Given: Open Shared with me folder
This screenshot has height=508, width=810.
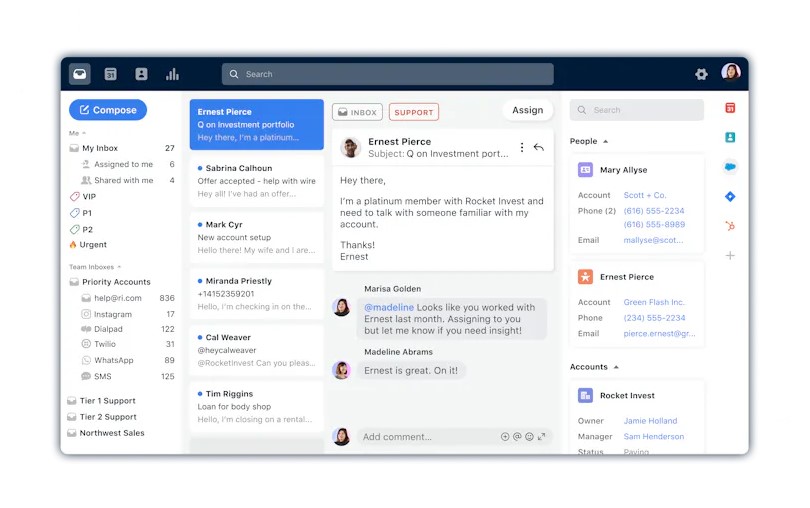Looking at the screenshot, I should (128, 180).
